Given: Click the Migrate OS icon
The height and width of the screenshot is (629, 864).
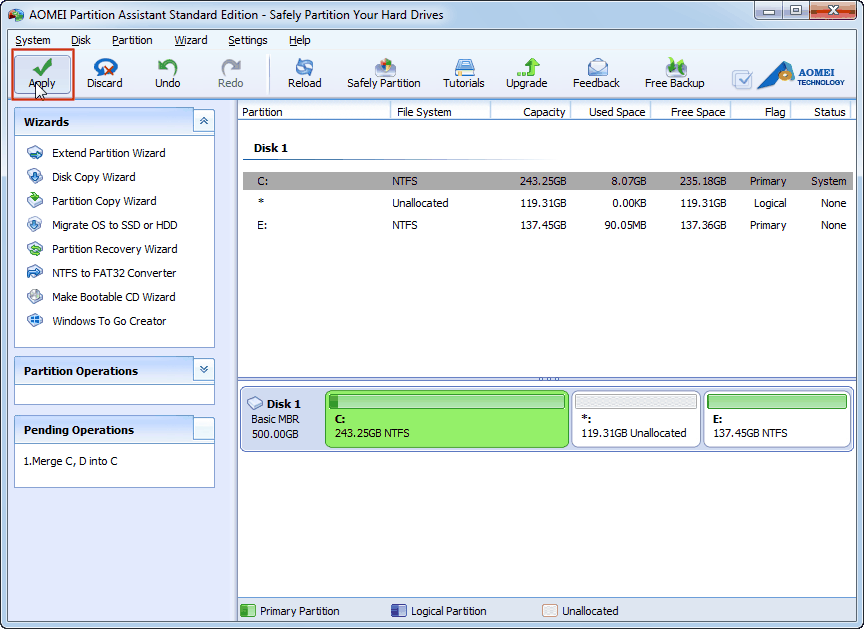Looking at the screenshot, I should 35,225.
